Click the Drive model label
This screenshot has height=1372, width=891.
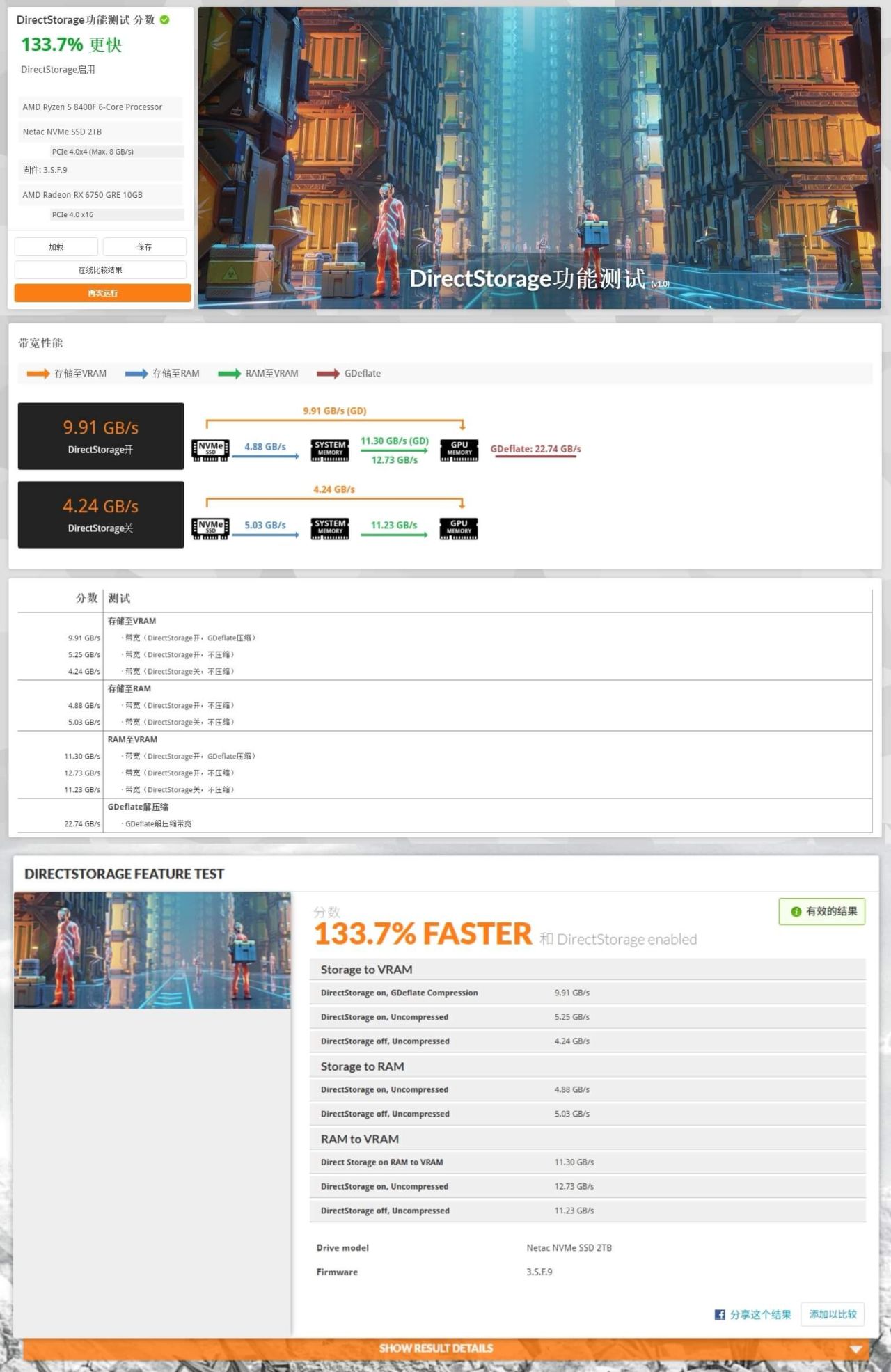pyautogui.click(x=342, y=1247)
